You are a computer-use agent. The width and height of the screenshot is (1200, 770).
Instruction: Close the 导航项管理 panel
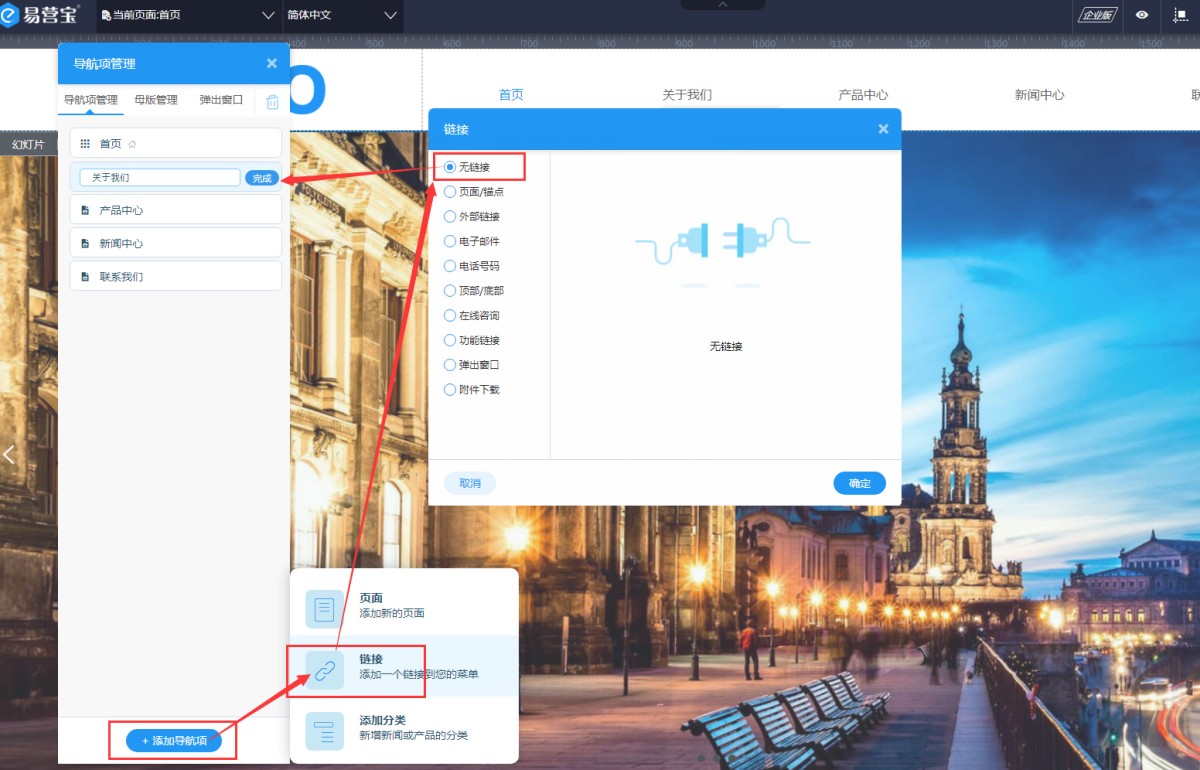(272, 63)
